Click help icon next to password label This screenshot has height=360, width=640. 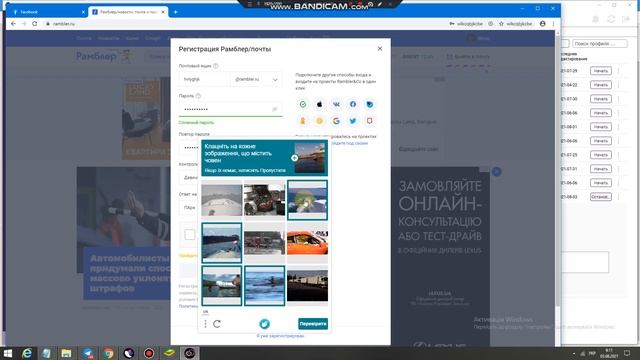(x=198, y=96)
